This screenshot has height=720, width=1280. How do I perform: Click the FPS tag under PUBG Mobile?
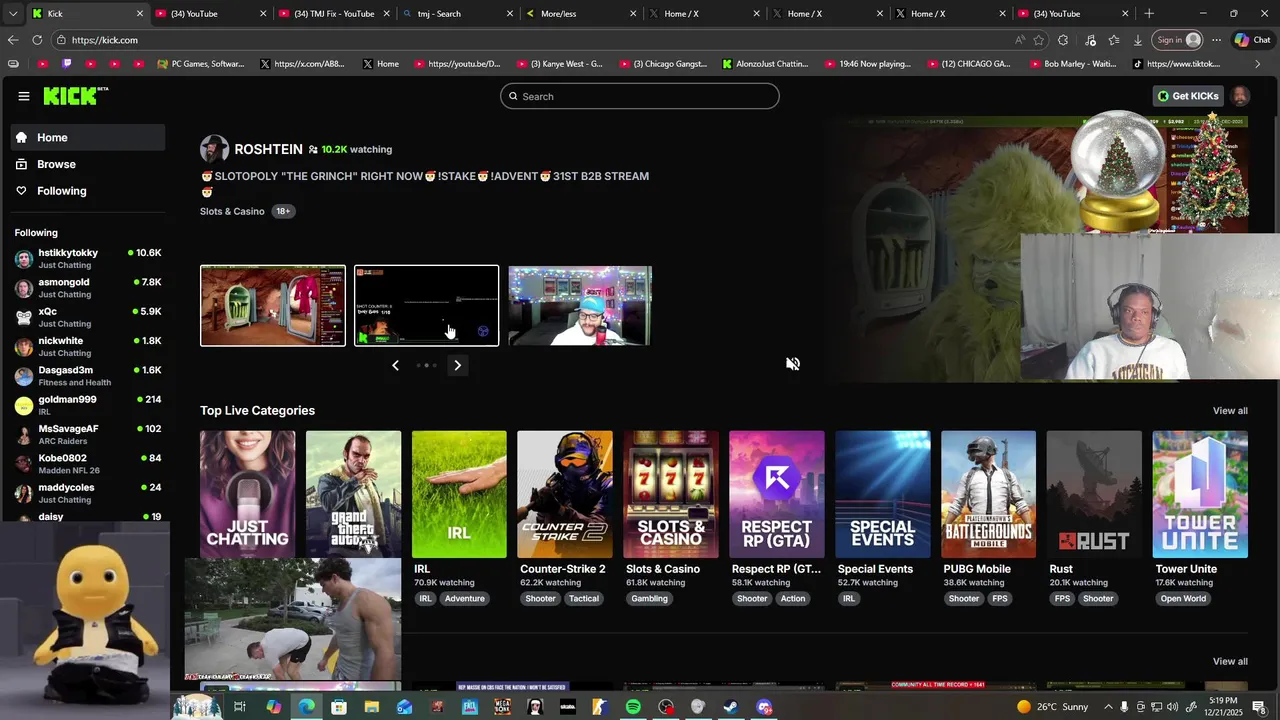[1000, 599]
